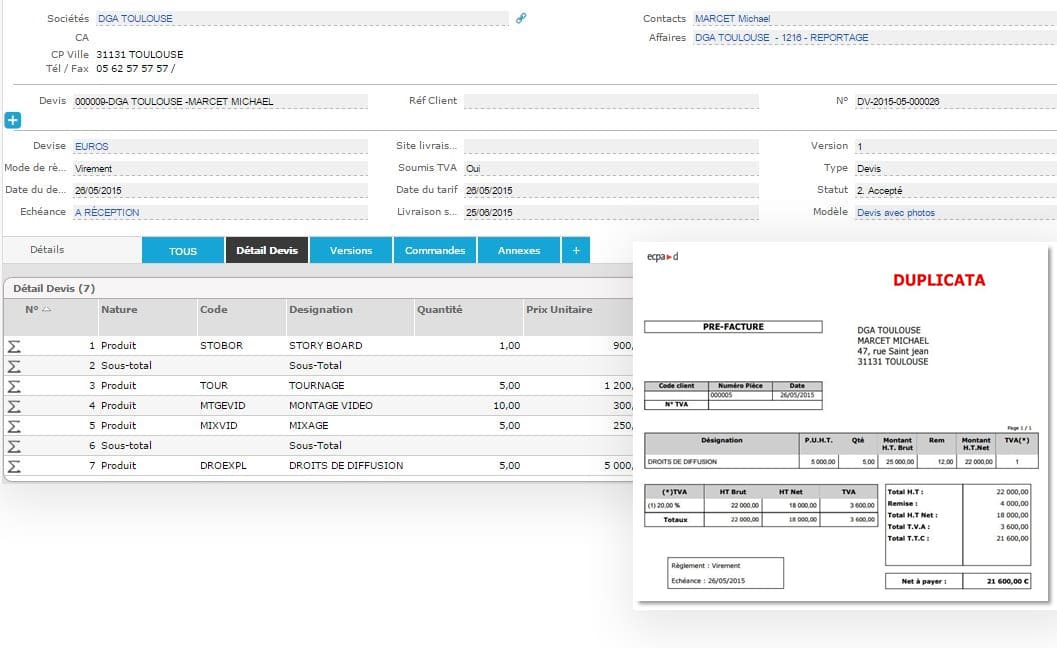Open the Commandes tab
1057x648 pixels.
click(435, 250)
